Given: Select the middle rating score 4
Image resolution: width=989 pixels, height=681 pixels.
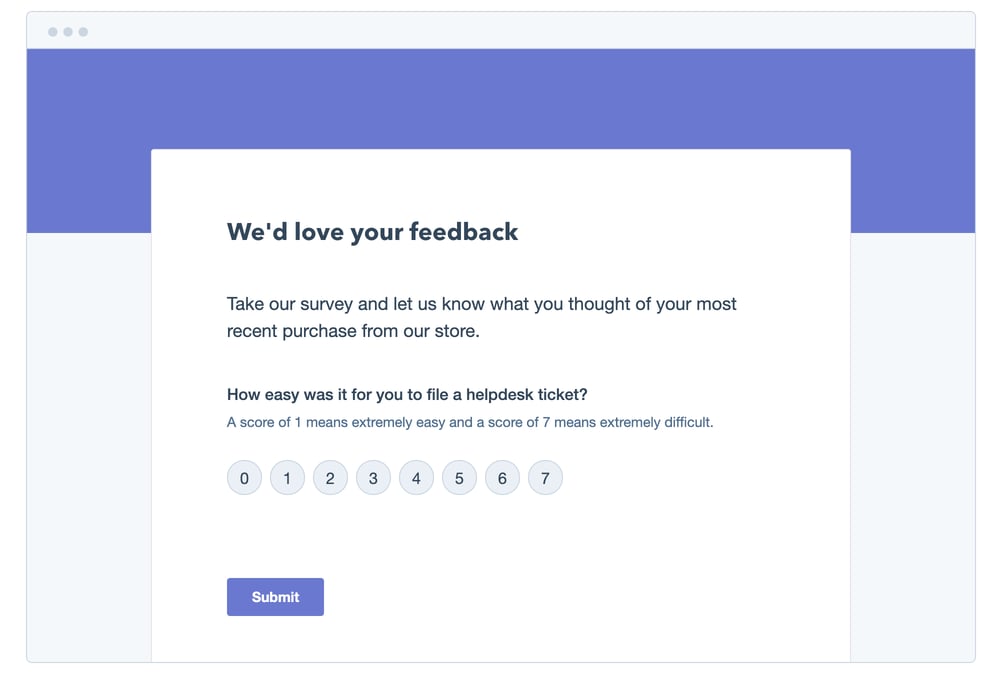Looking at the screenshot, I should [416, 478].
